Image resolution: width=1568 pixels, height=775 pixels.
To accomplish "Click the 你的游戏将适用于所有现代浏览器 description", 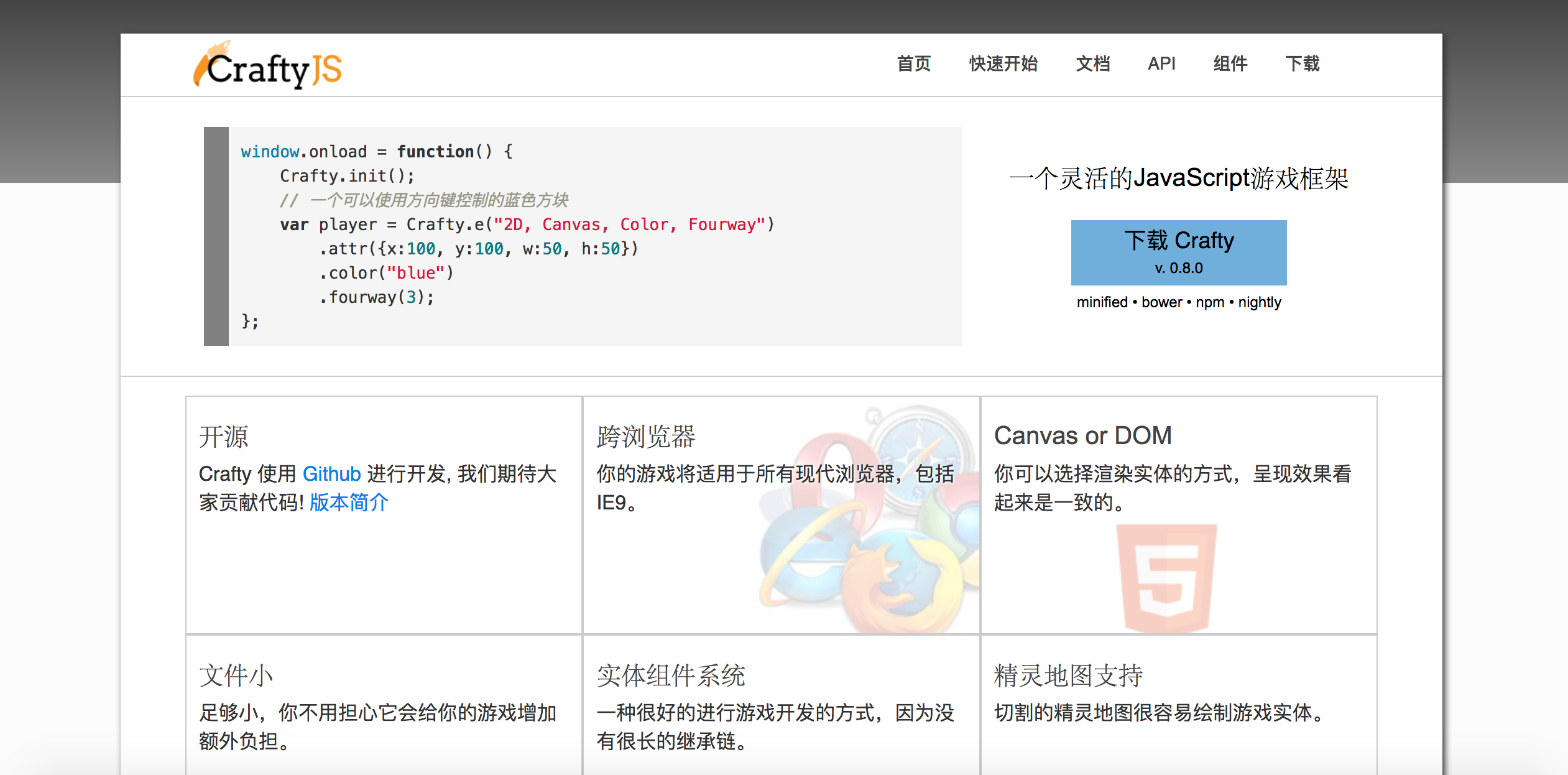I will point(775,488).
